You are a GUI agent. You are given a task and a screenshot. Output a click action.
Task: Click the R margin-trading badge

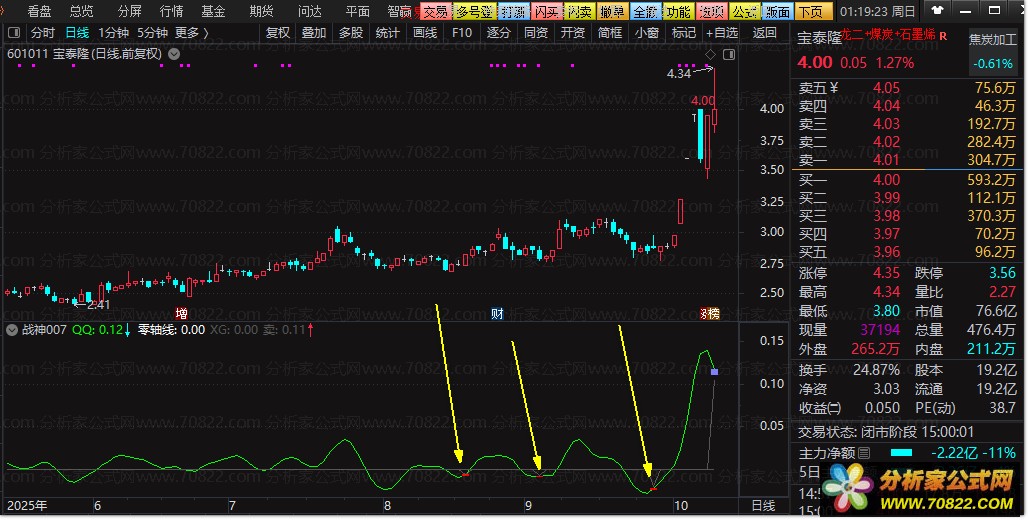pos(943,36)
